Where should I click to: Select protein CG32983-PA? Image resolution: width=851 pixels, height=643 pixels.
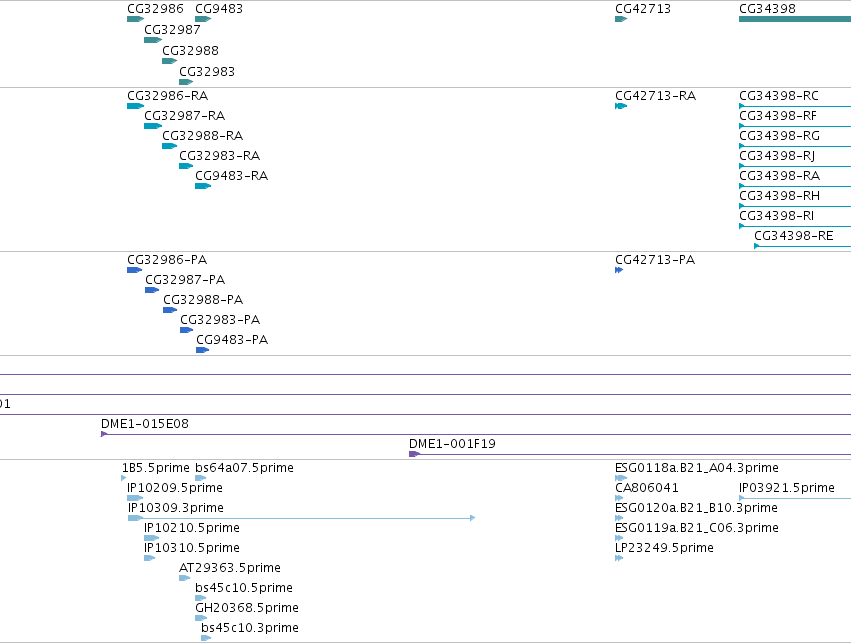click(x=187, y=330)
